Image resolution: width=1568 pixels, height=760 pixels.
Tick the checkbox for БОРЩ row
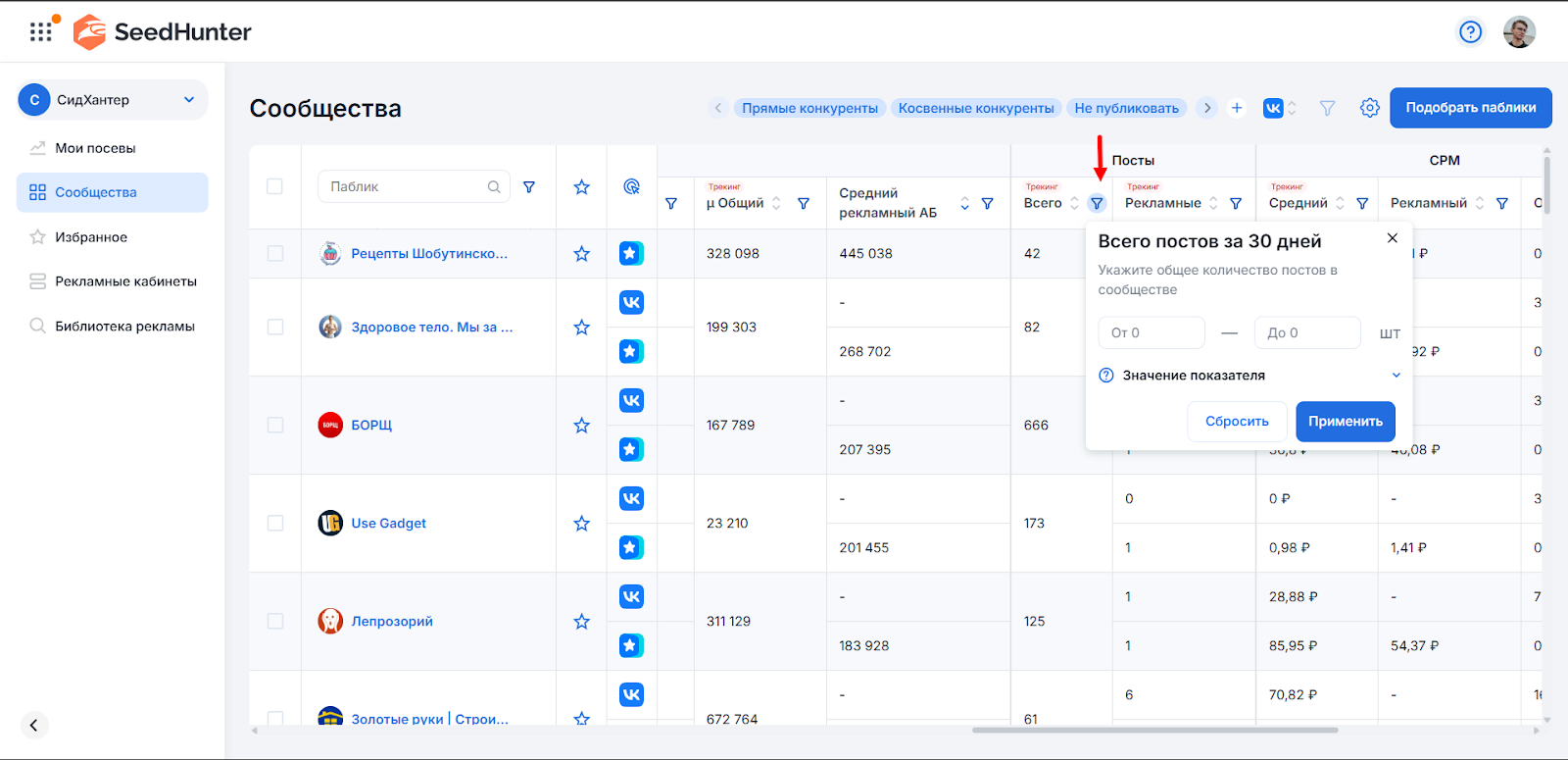click(275, 425)
